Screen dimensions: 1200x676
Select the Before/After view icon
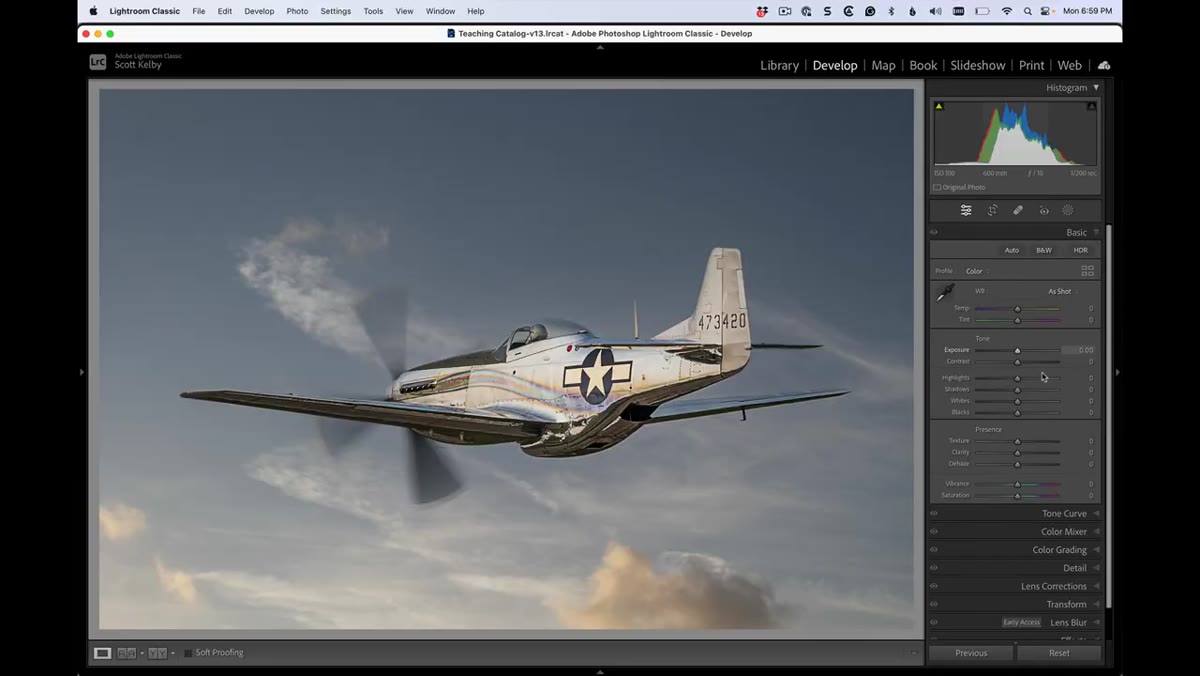pos(157,653)
